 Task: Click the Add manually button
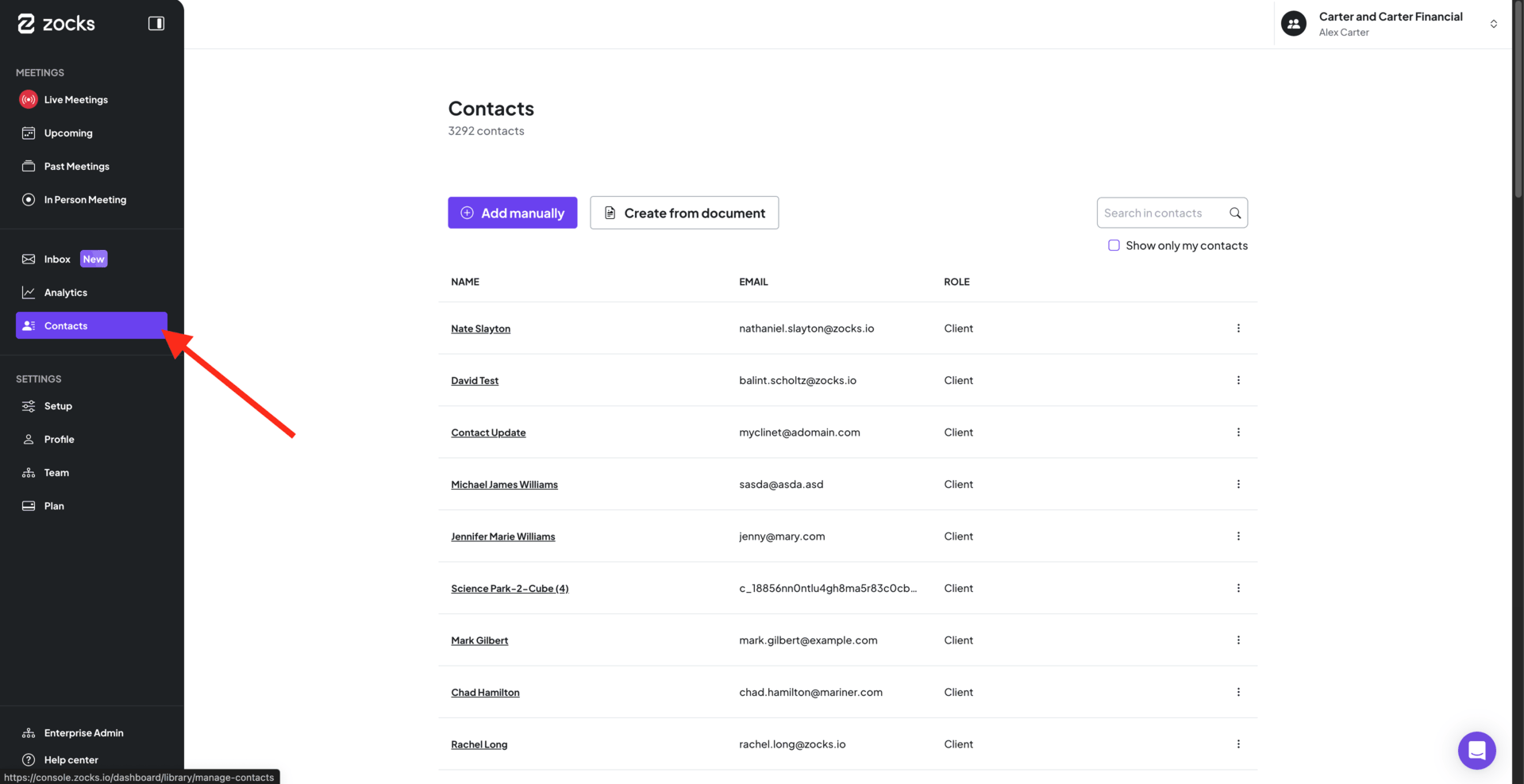512,213
